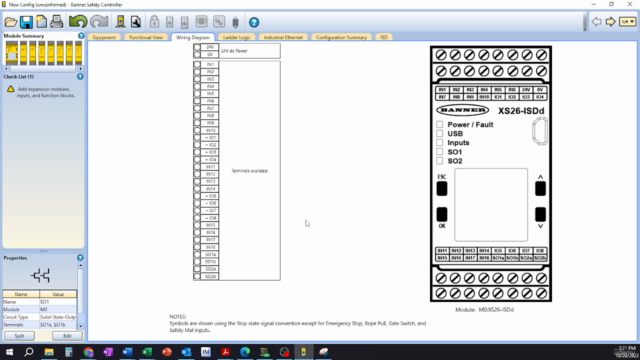
Task: Switch to the ISD tab
Action: [x=384, y=37]
